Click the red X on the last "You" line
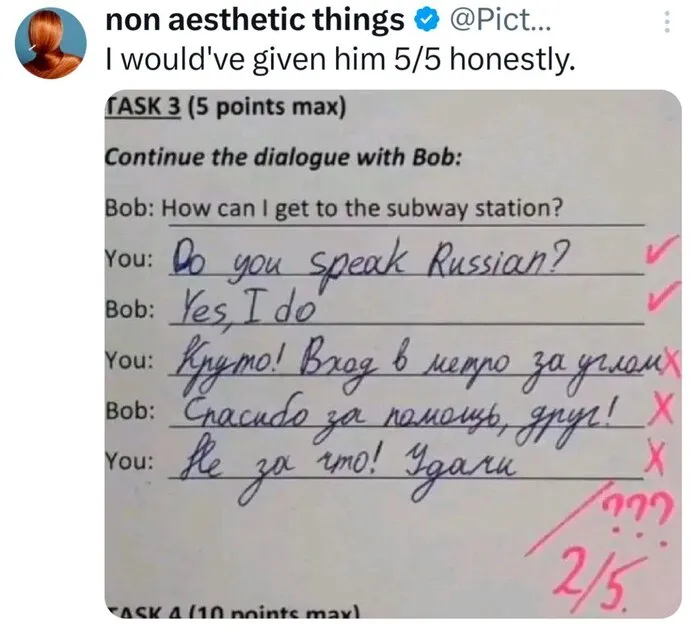This screenshot has height=630, width=700. pos(656,458)
